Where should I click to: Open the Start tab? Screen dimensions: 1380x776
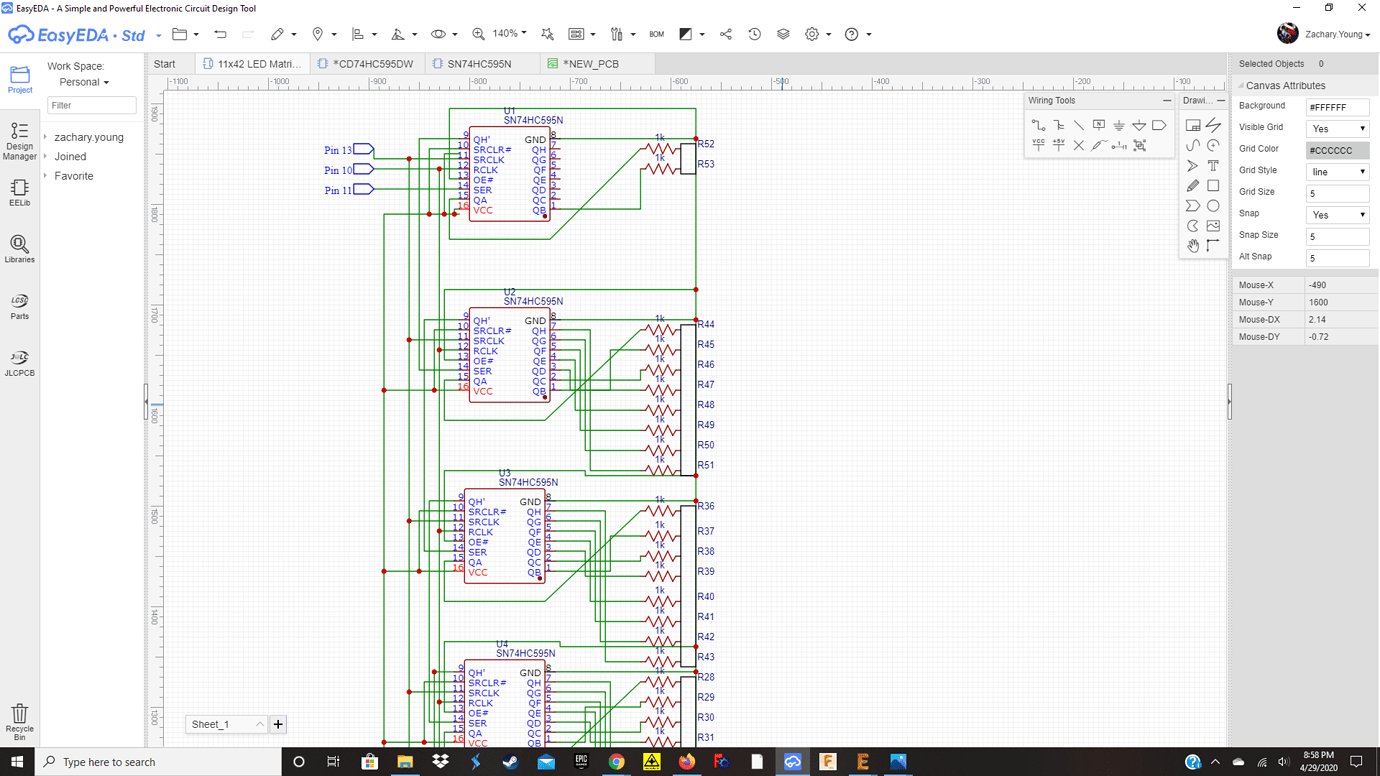click(165, 62)
